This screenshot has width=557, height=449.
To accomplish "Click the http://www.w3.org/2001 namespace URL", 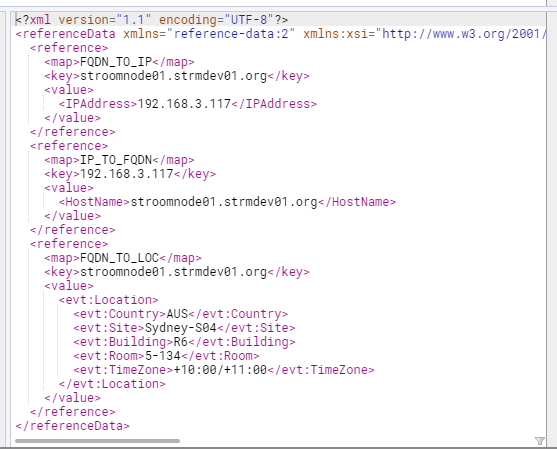I will tap(461, 34).
